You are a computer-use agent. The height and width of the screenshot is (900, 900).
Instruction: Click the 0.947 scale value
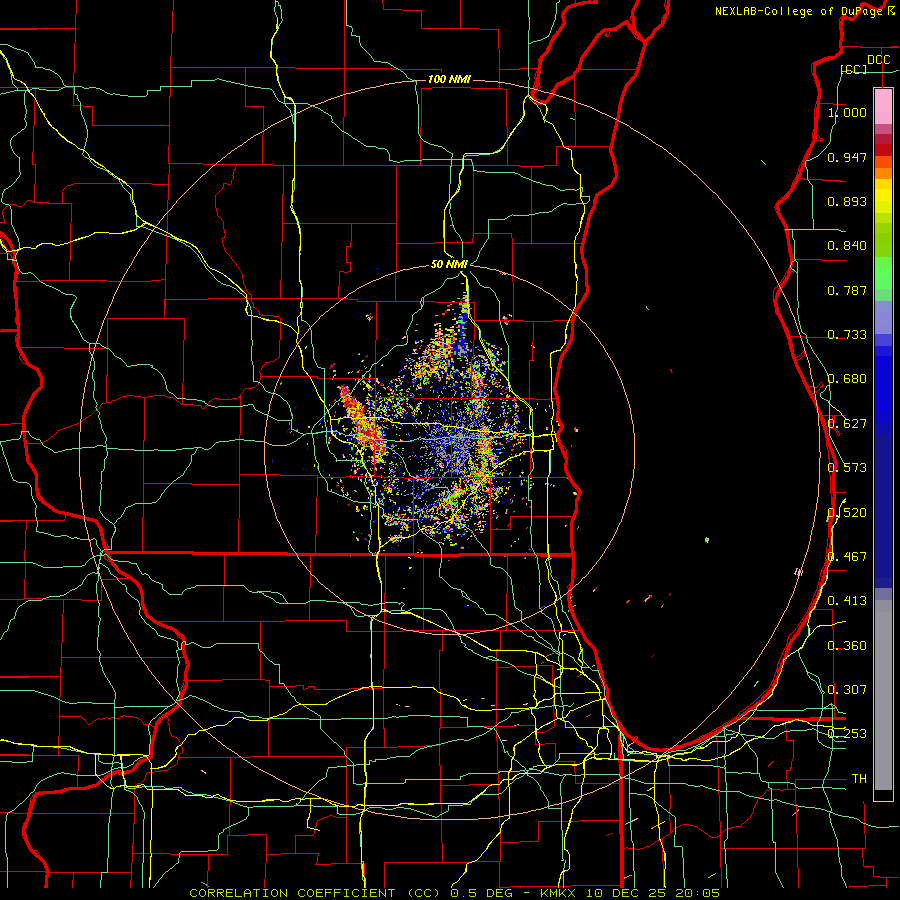point(847,157)
